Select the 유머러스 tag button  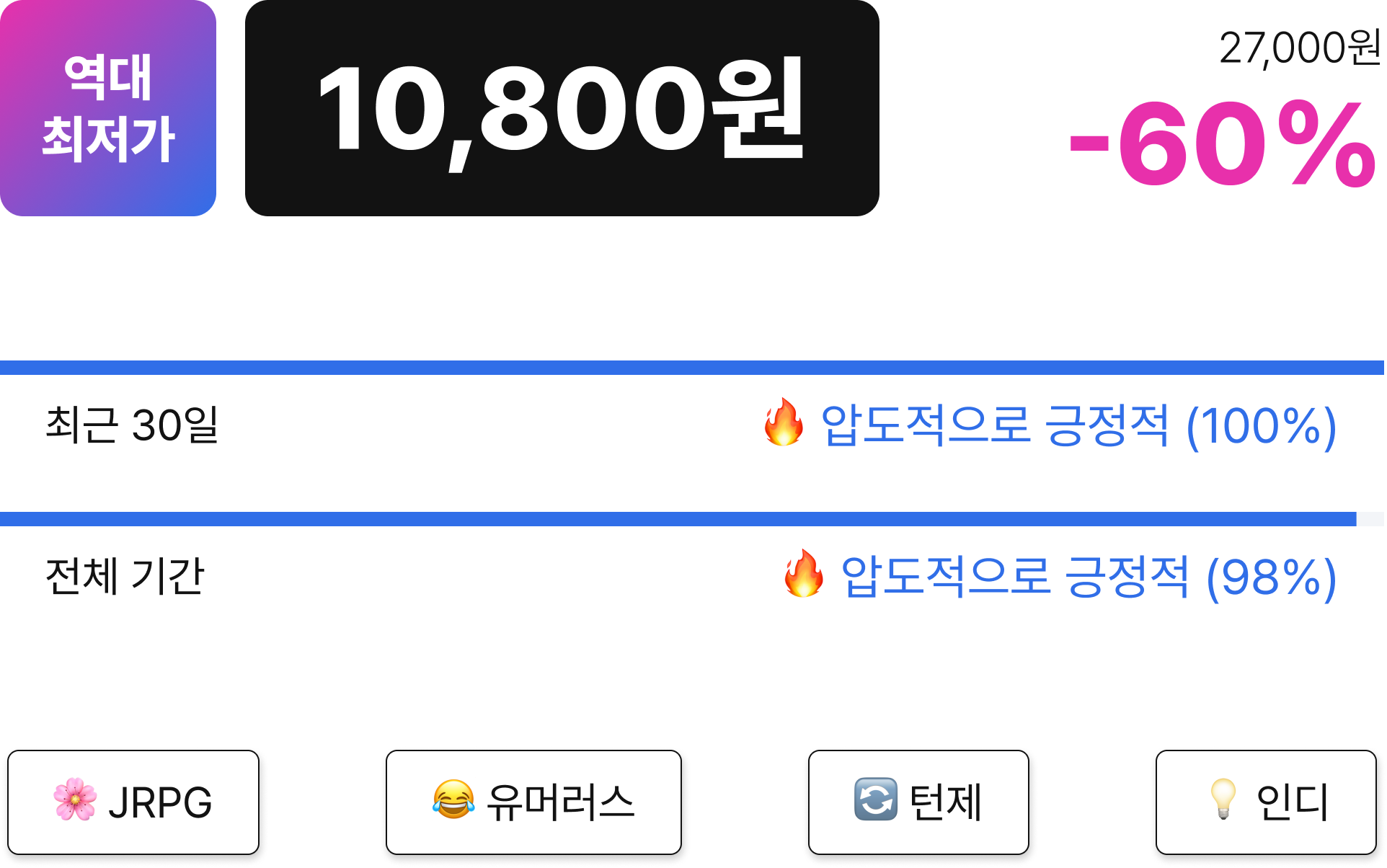533,803
